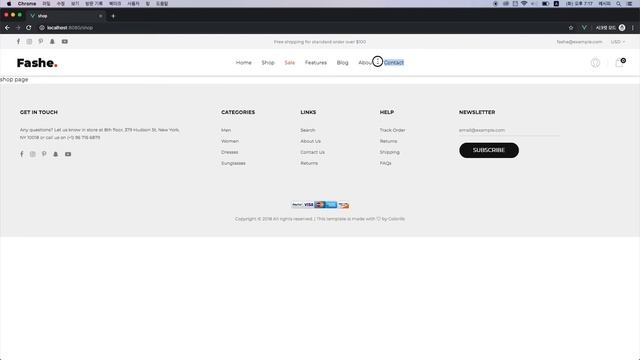This screenshot has height=360, width=640.
Task: Click the macOS menu bar clock
Action: (579, 4)
